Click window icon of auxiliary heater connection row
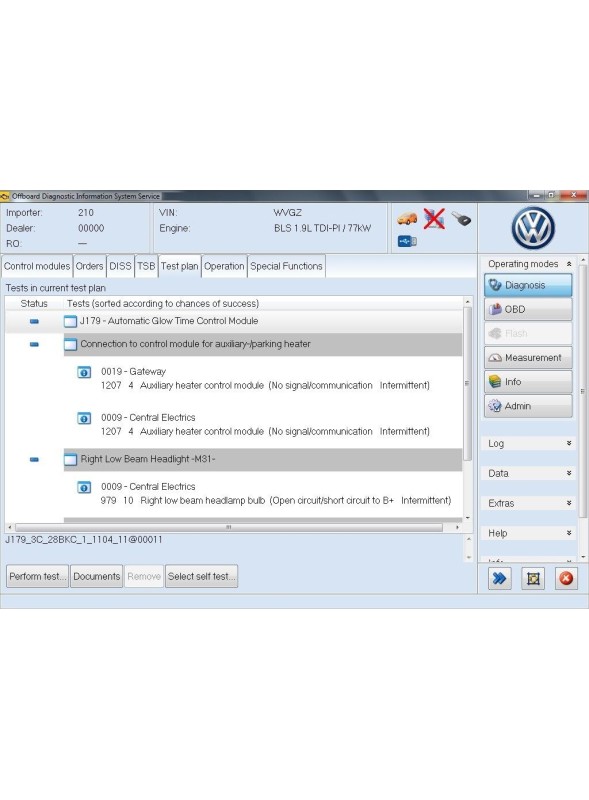 70,344
